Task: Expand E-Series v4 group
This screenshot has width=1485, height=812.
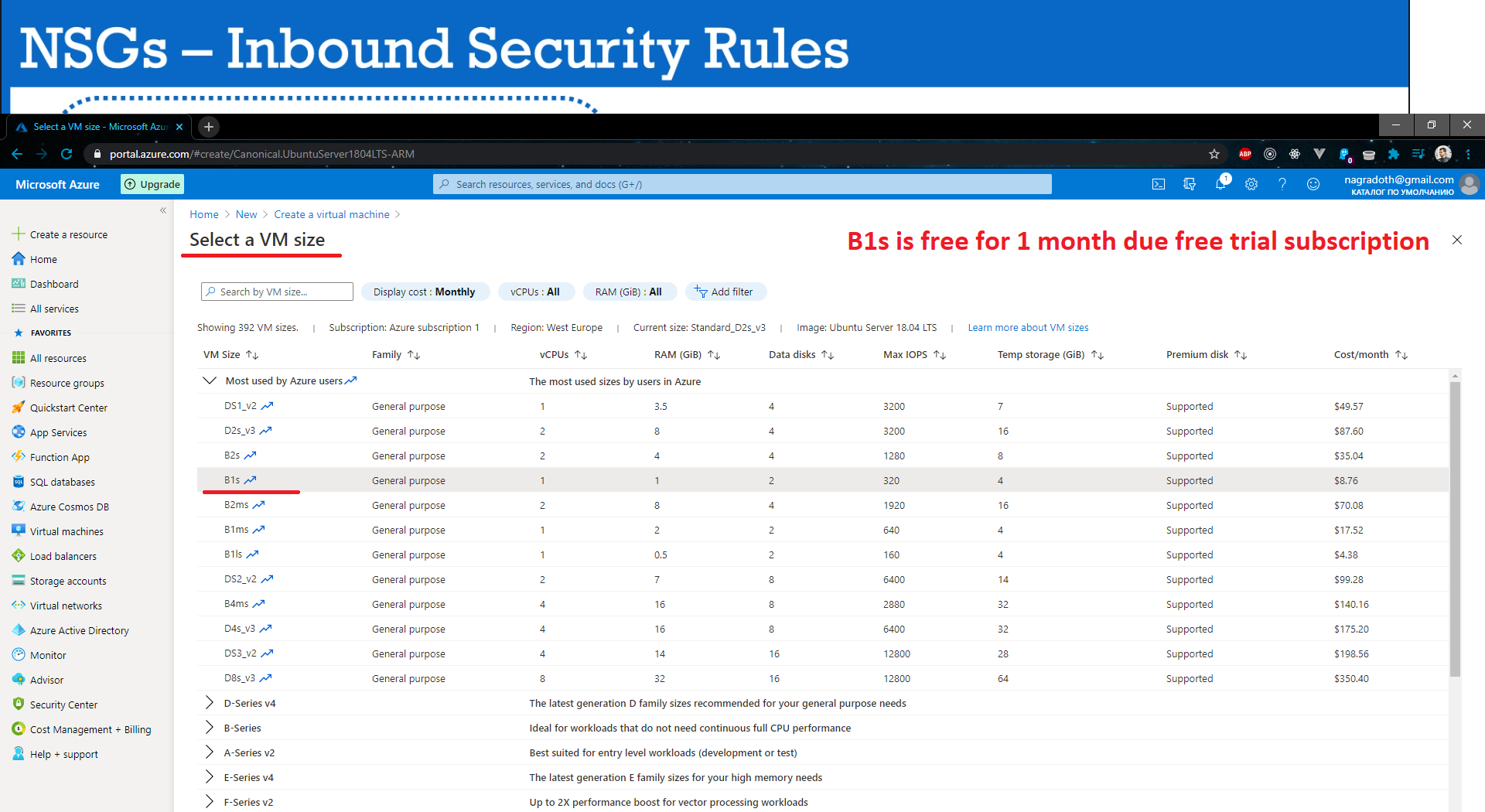Action: [x=209, y=776]
